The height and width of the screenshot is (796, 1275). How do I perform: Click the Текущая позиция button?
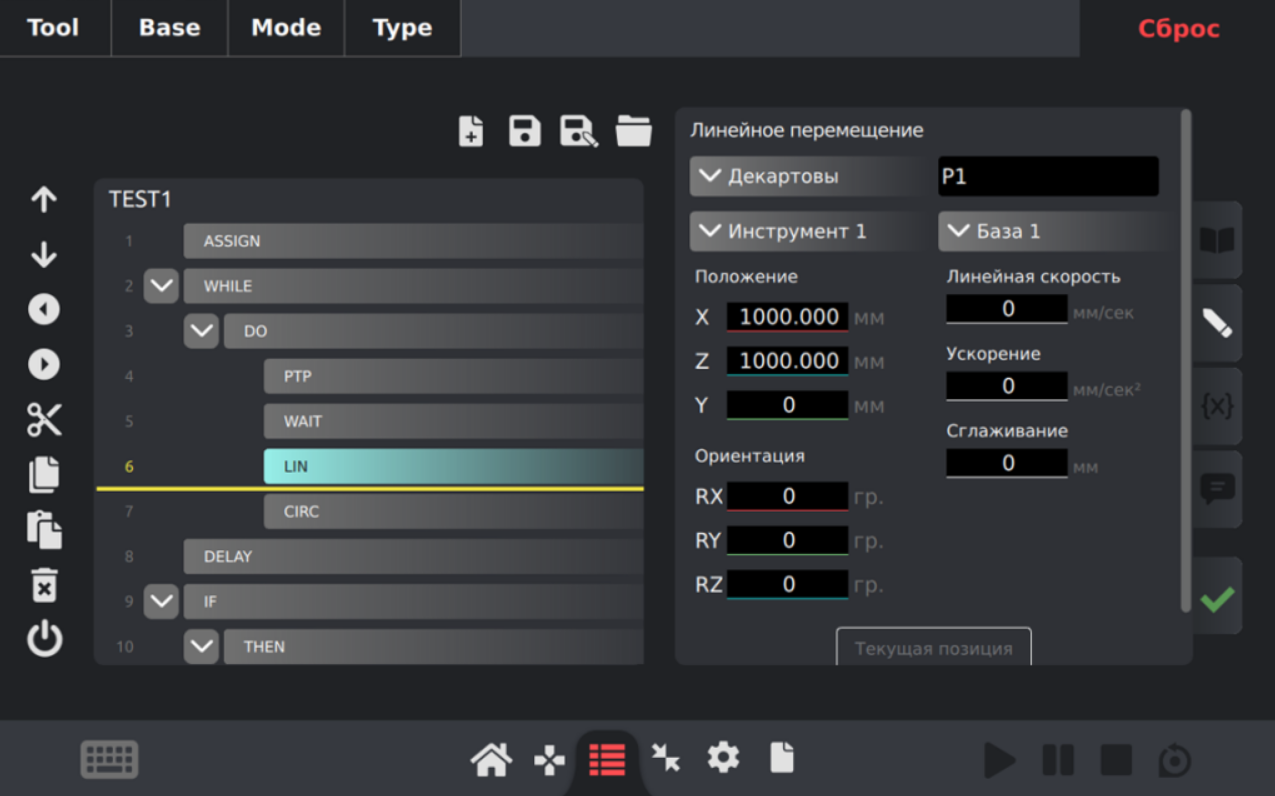click(x=933, y=648)
